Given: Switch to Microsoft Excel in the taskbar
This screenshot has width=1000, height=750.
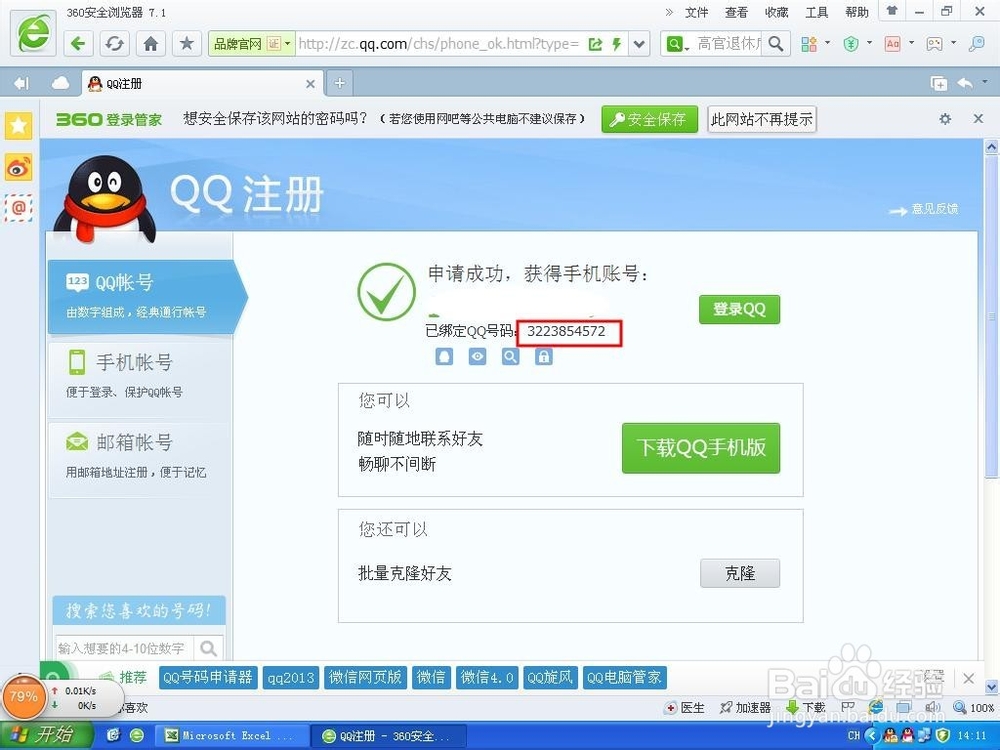Looking at the screenshot, I should 232,736.
